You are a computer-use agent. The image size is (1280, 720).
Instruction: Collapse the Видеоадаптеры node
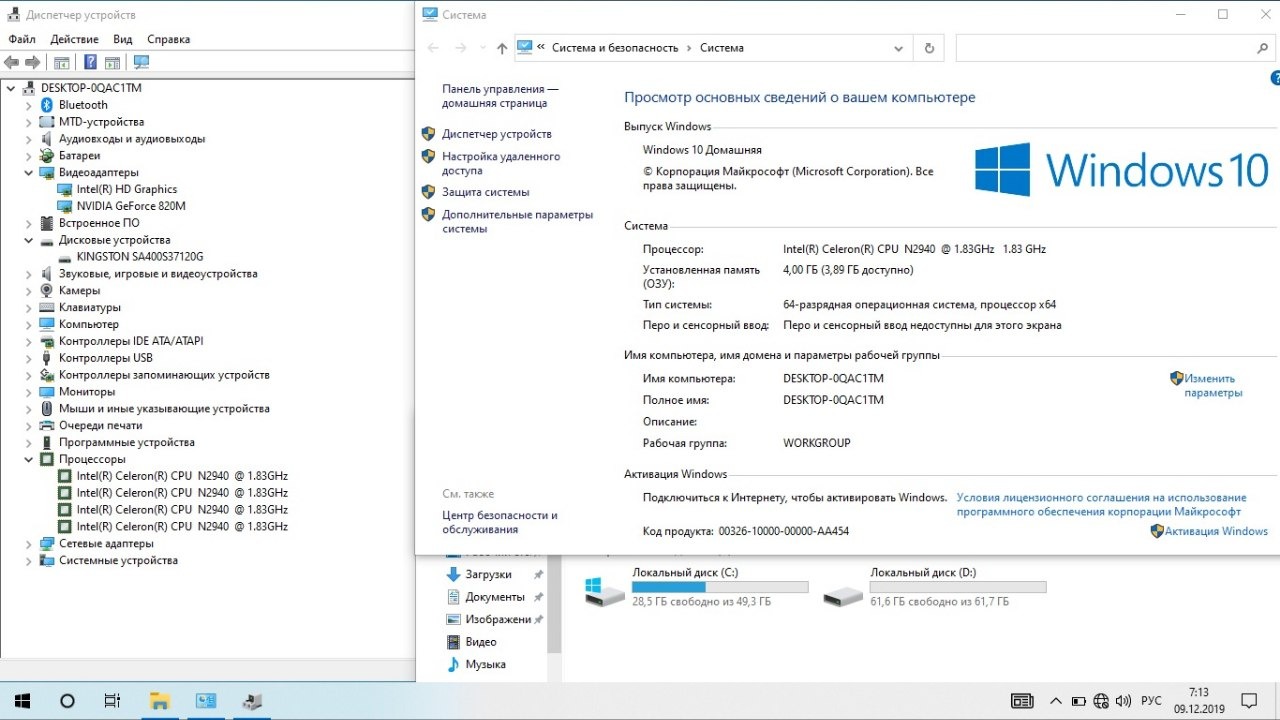(28, 173)
